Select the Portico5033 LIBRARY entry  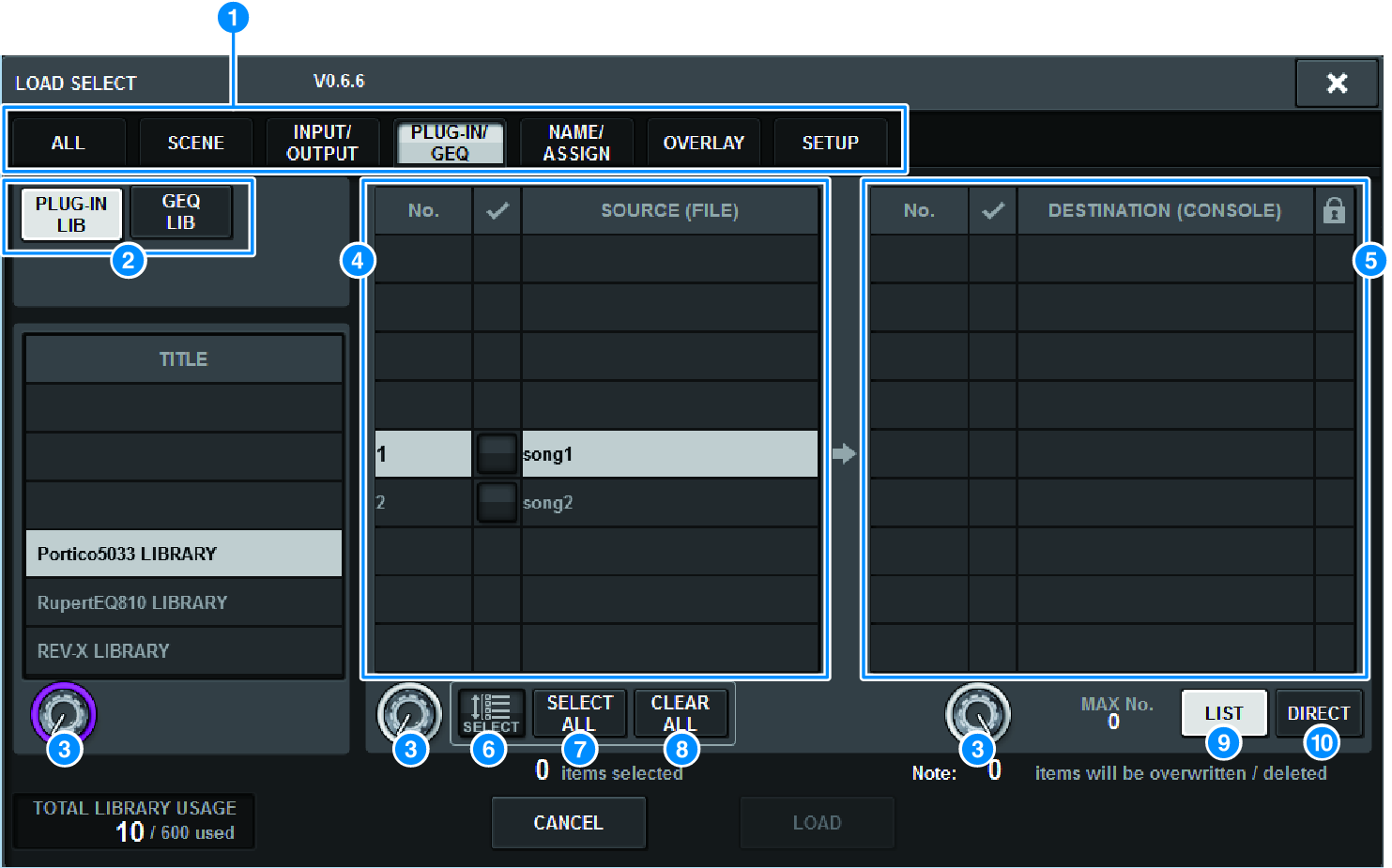coord(184,553)
